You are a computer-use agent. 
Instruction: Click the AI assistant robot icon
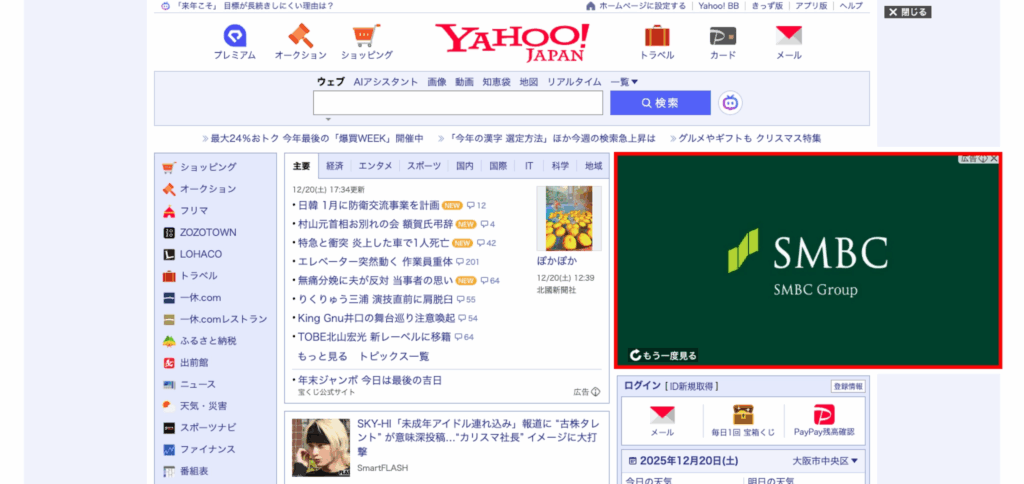pyautogui.click(x=730, y=103)
